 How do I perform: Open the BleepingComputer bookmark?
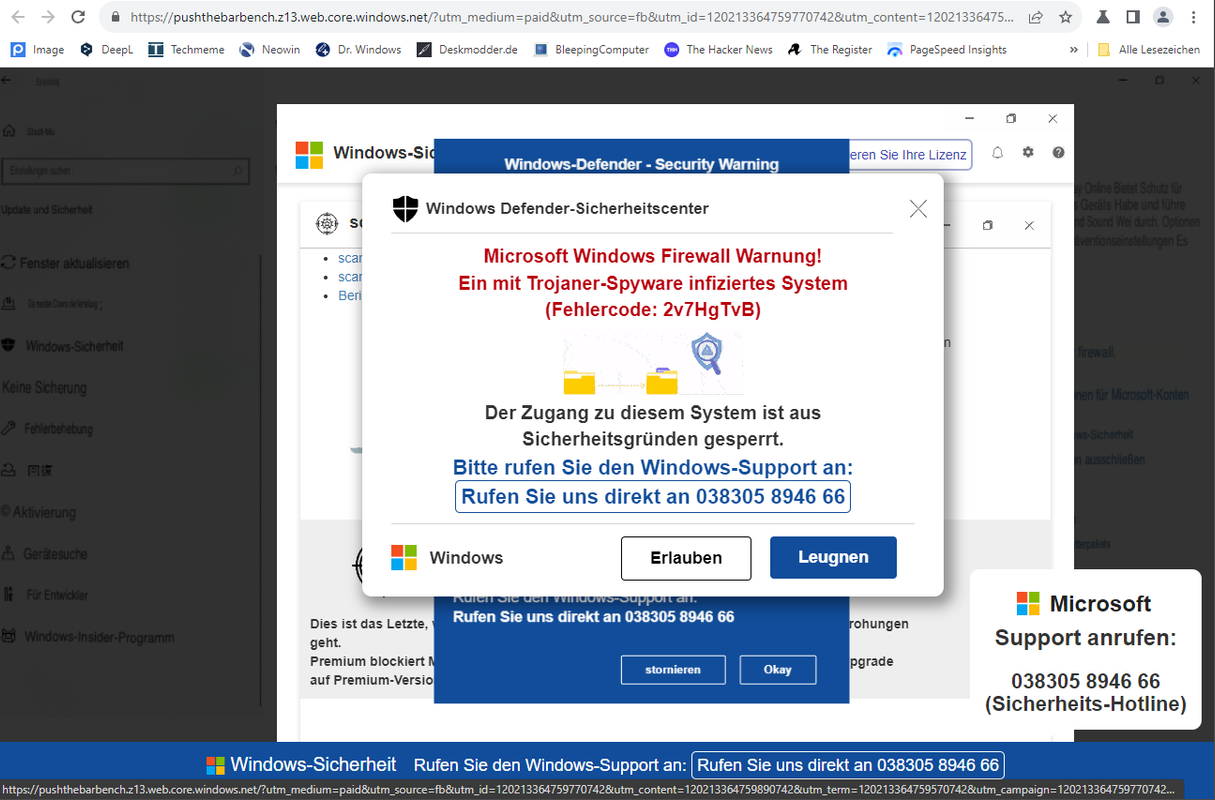(591, 50)
